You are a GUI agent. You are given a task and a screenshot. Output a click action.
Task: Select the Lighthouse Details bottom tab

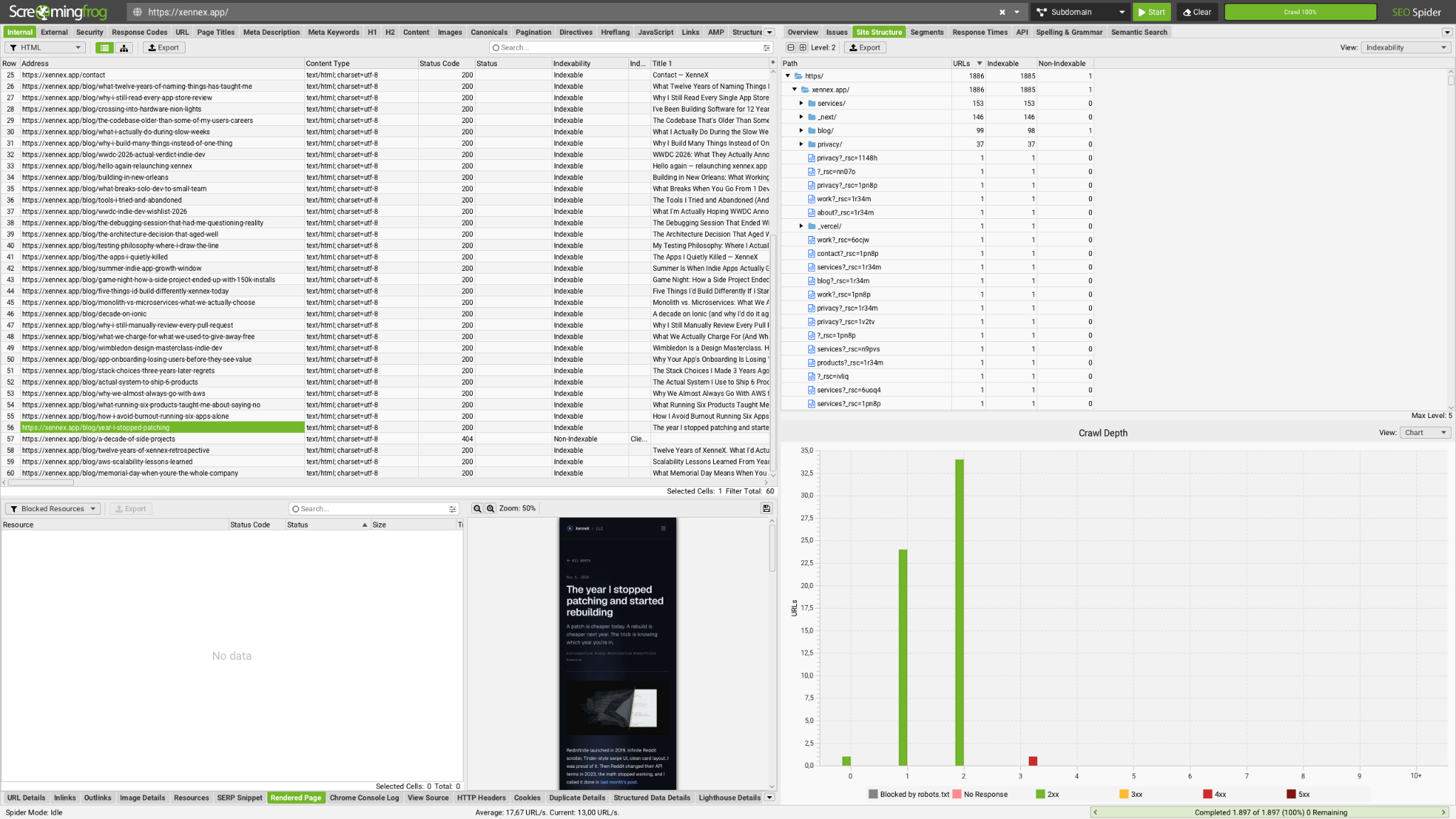[729, 798]
